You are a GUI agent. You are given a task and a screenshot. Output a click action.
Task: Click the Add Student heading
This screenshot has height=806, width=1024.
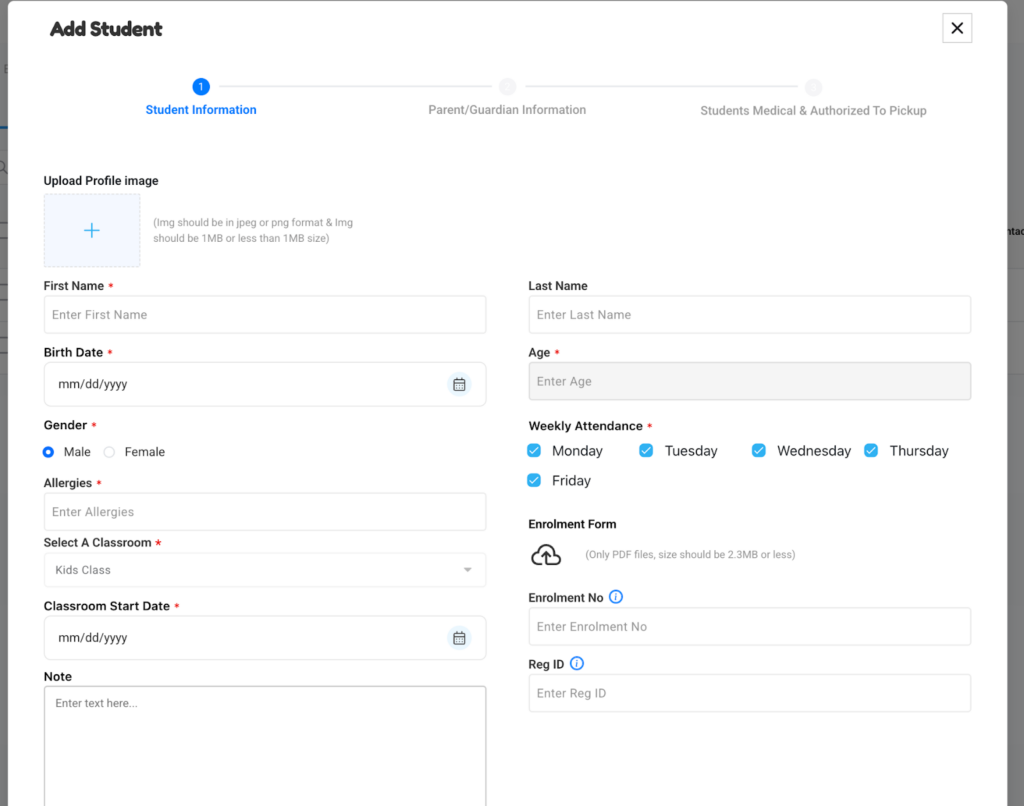[106, 29]
